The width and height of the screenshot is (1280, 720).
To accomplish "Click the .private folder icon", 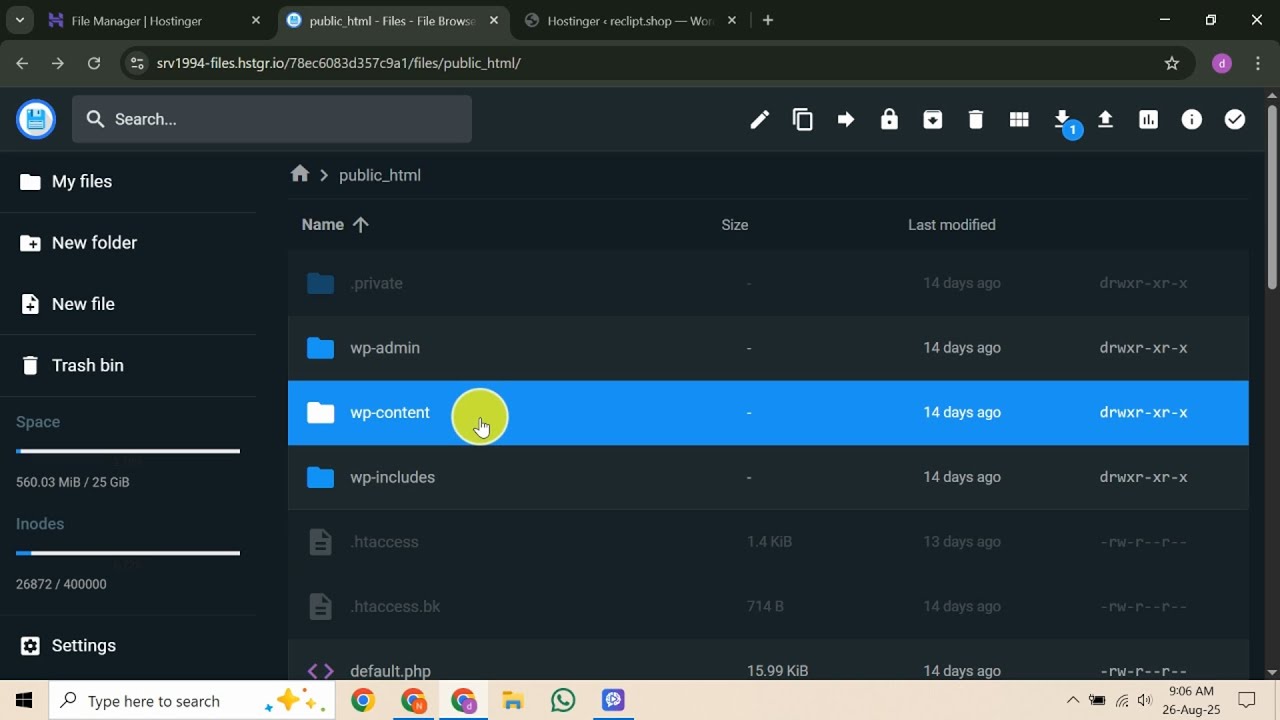I will click(320, 283).
